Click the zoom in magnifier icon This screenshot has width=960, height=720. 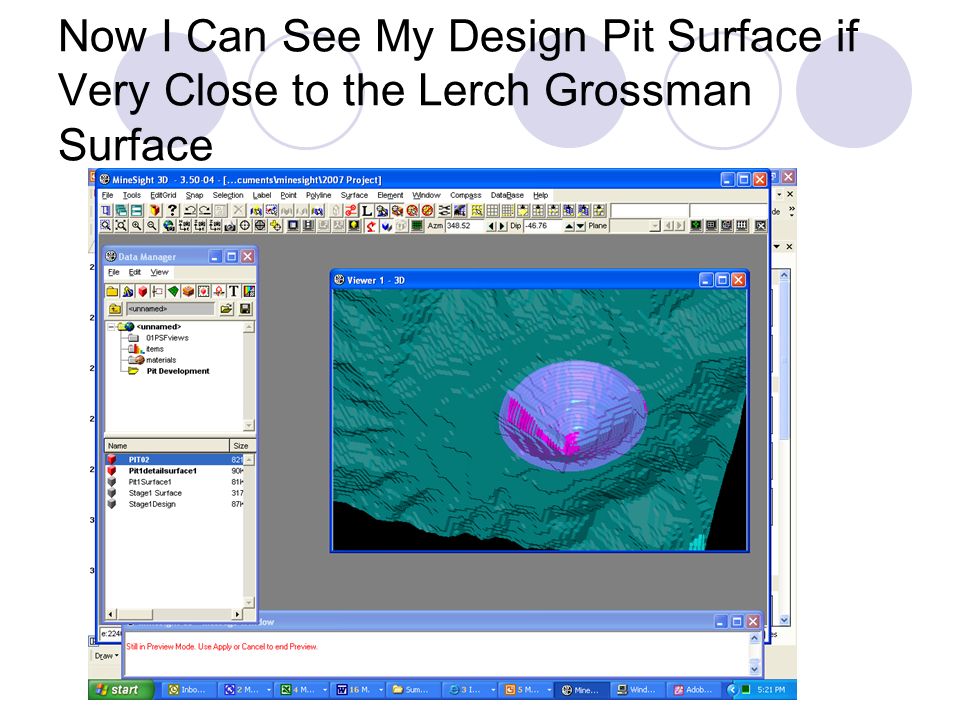click(137, 225)
